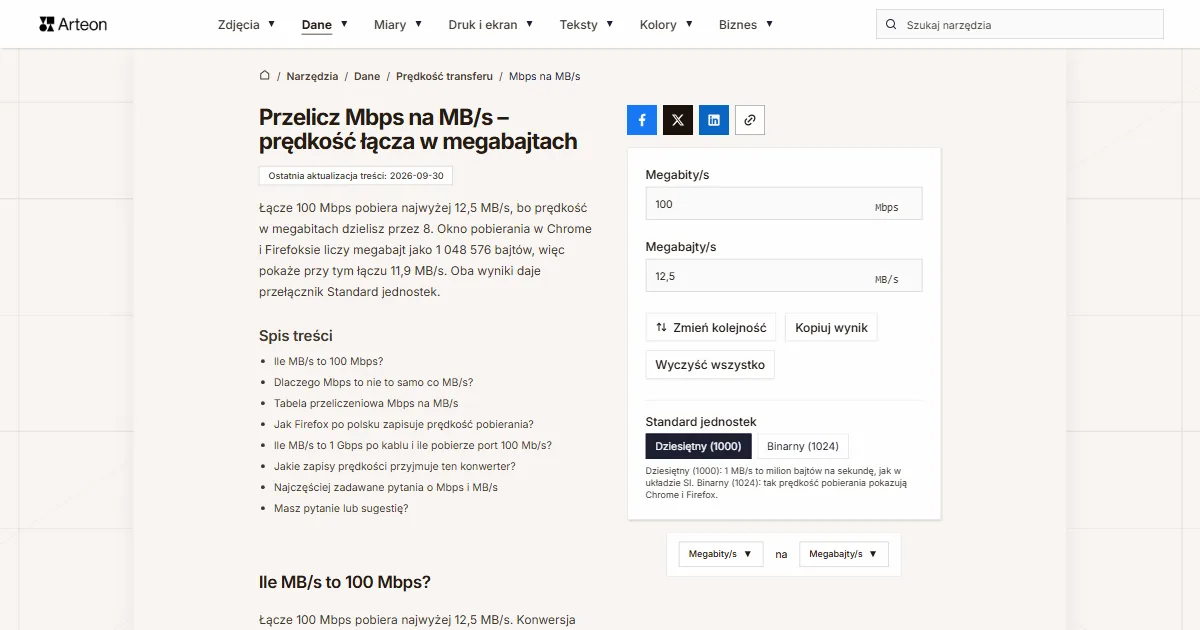Viewport: 1200px width, 630px height.
Task: Open the Kolory menu
Action: 666,24
